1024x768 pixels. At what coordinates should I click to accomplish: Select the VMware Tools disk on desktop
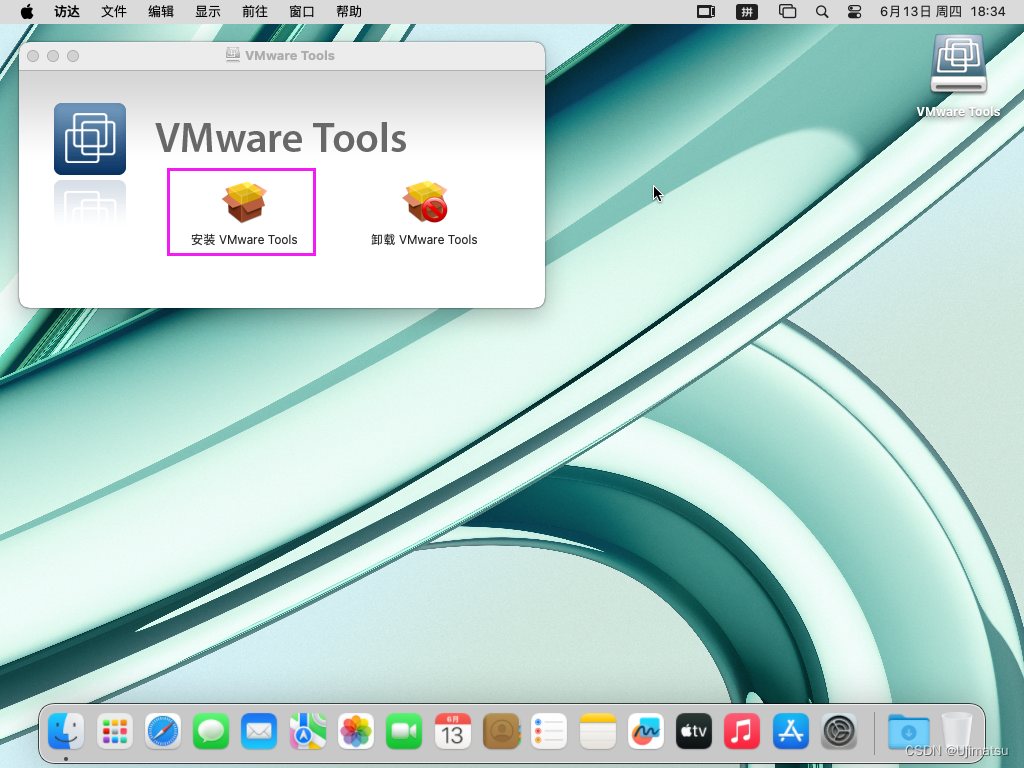click(958, 65)
